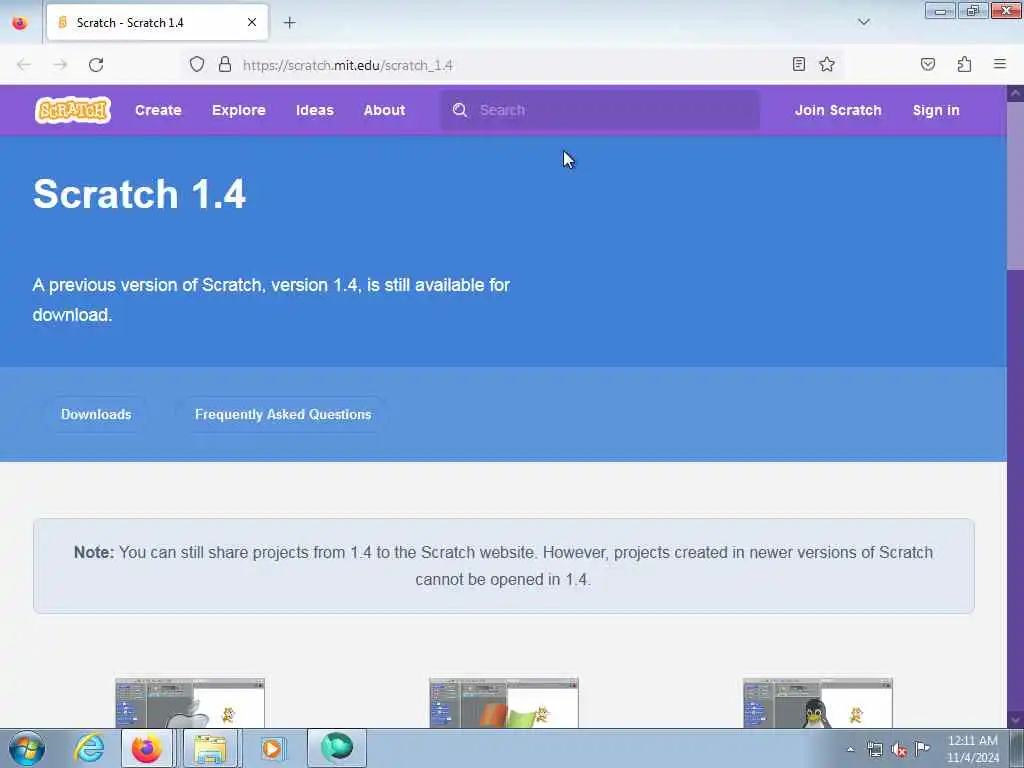Screen dimensions: 1024x768
Task: Click the Join Scratch link
Action: (x=838, y=110)
